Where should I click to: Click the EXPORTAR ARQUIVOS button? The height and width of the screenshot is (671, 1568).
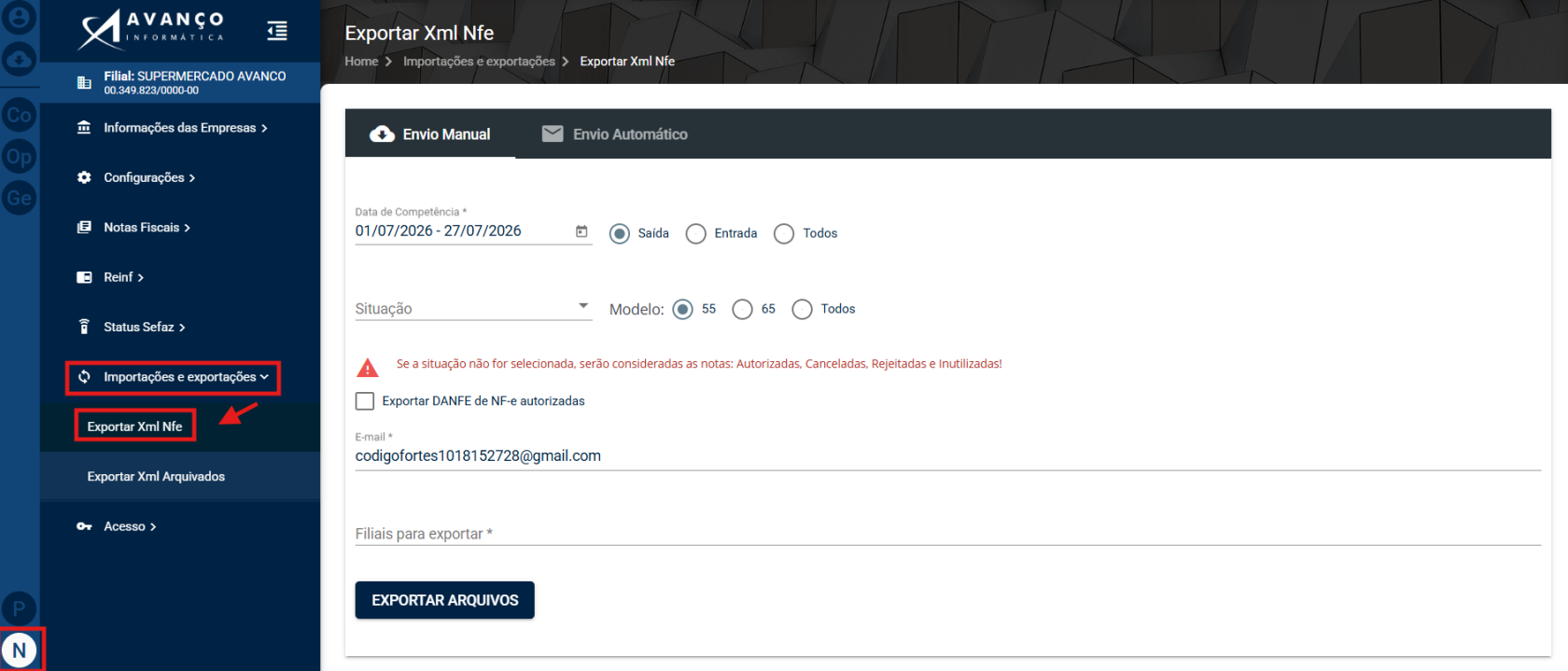click(x=445, y=600)
